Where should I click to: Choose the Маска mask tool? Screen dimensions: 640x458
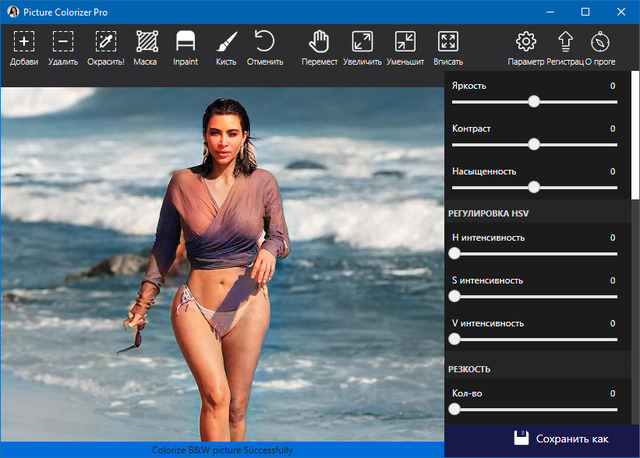(x=145, y=48)
